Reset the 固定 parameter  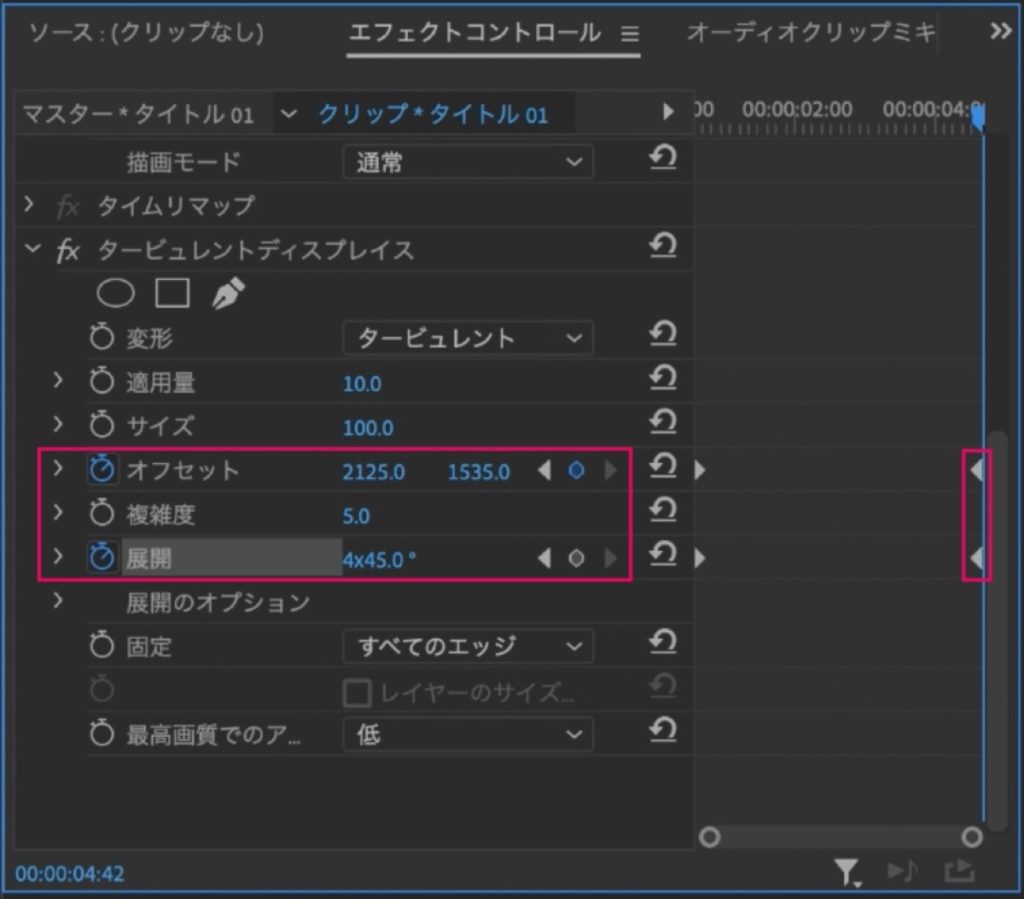(x=663, y=643)
